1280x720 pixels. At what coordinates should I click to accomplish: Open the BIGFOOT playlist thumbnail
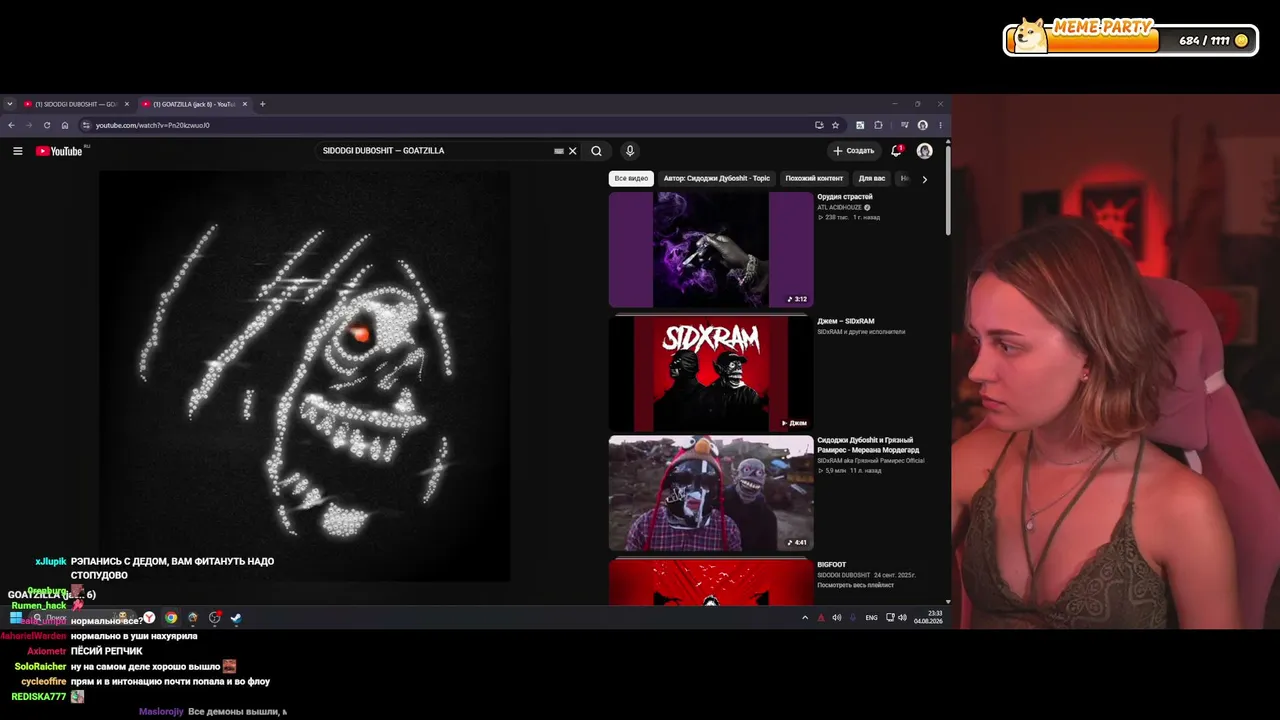[711, 582]
